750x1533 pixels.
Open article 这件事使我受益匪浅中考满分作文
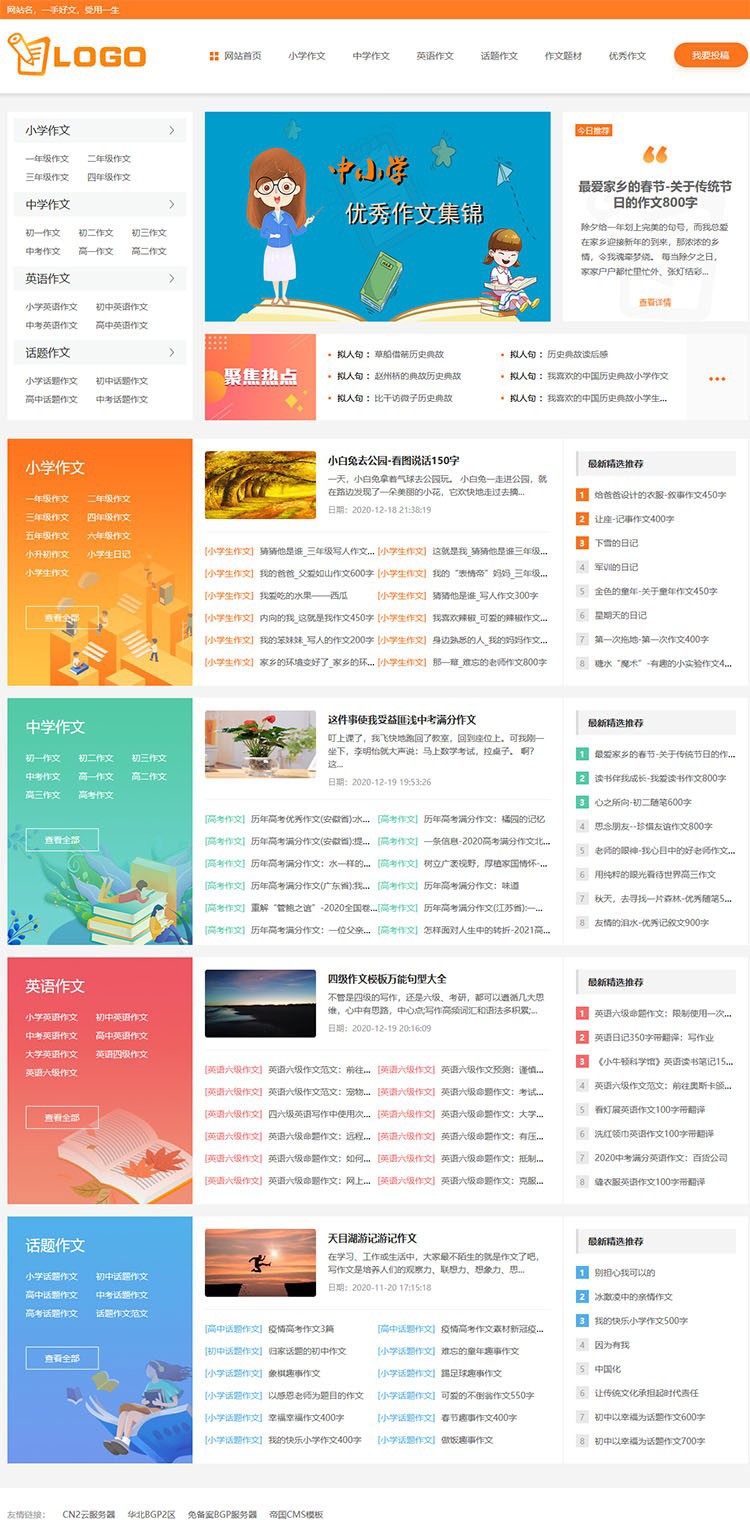click(402, 720)
